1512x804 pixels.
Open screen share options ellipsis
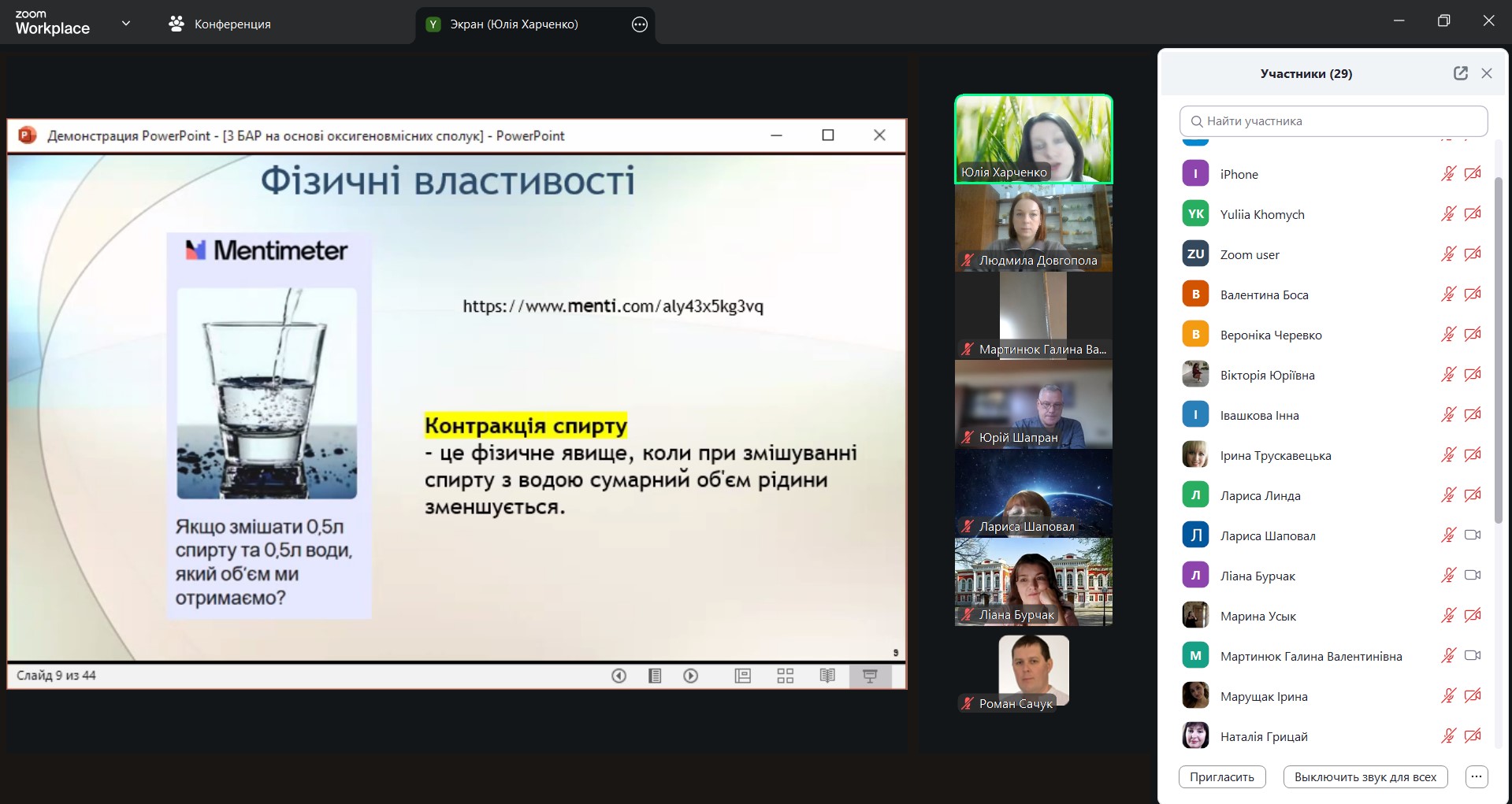tap(640, 24)
